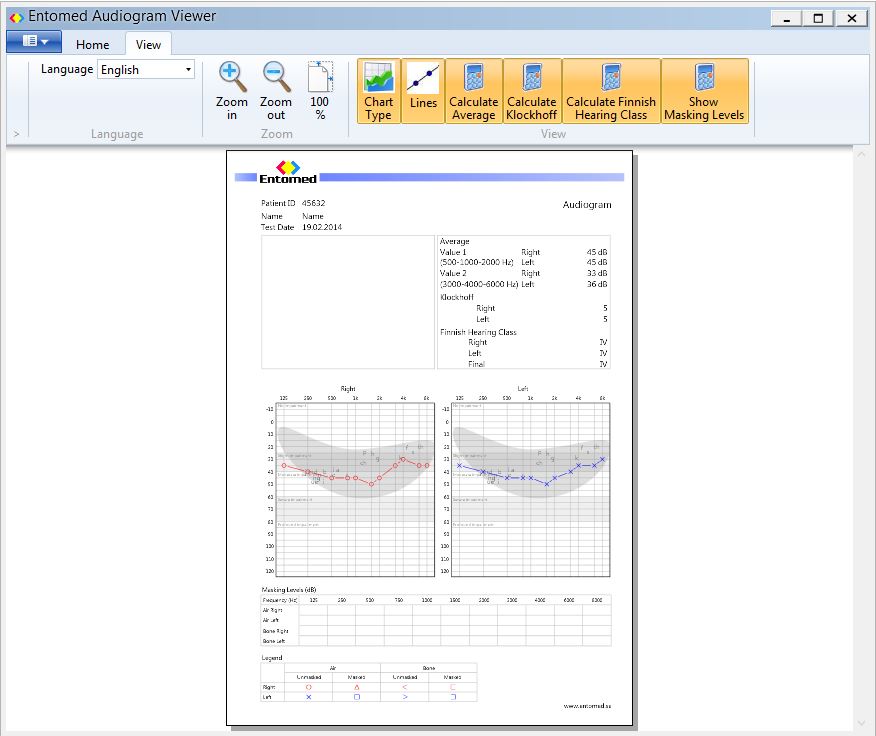
Task: Switch to the Home ribbon tab
Action: tap(93, 45)
